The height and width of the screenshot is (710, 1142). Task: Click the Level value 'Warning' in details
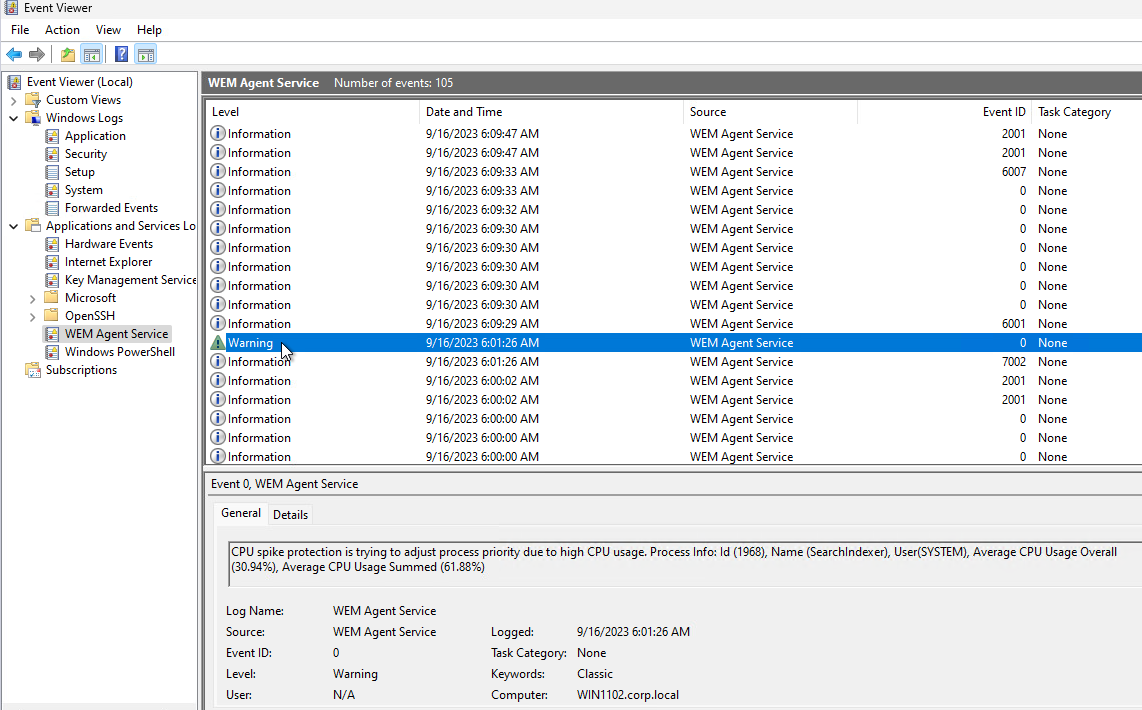[x=355, y=674]
